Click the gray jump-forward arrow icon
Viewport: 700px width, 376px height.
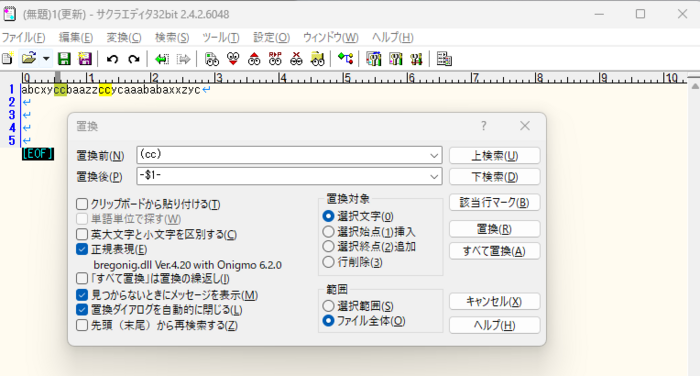pos(183,58)
